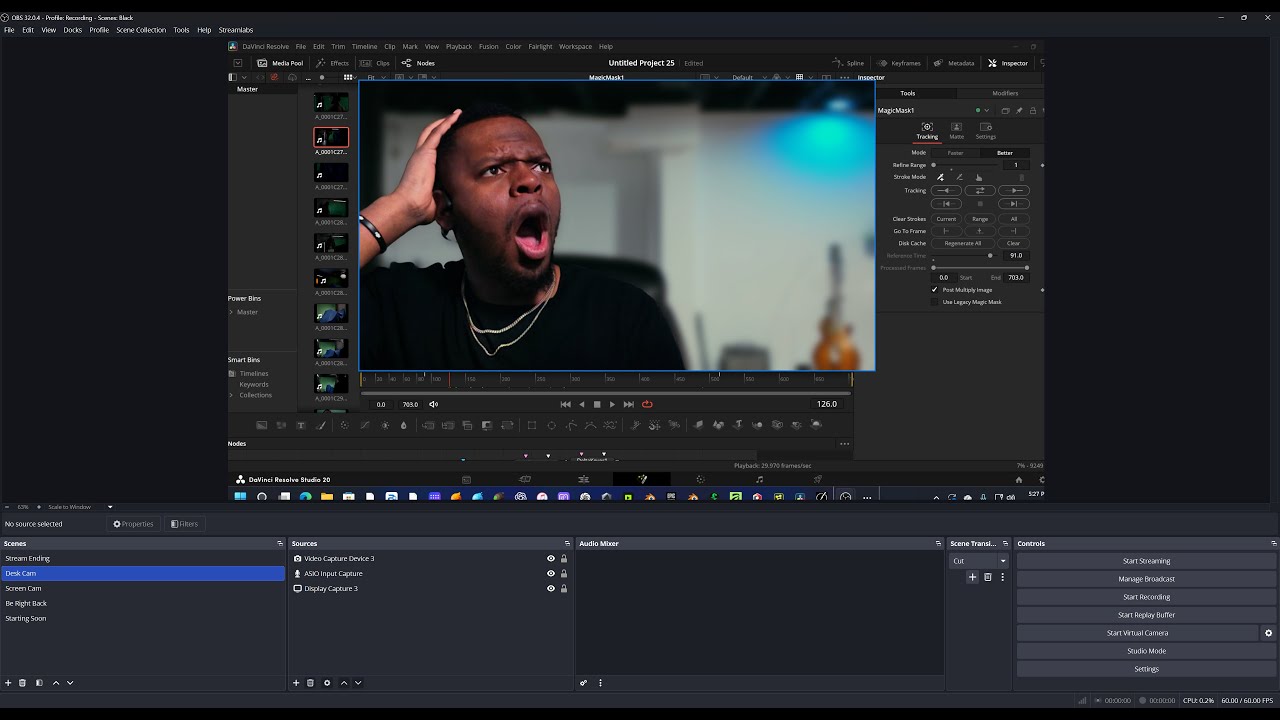
Task: Open the Nodes panel options menu
Action: click(844, 444)
